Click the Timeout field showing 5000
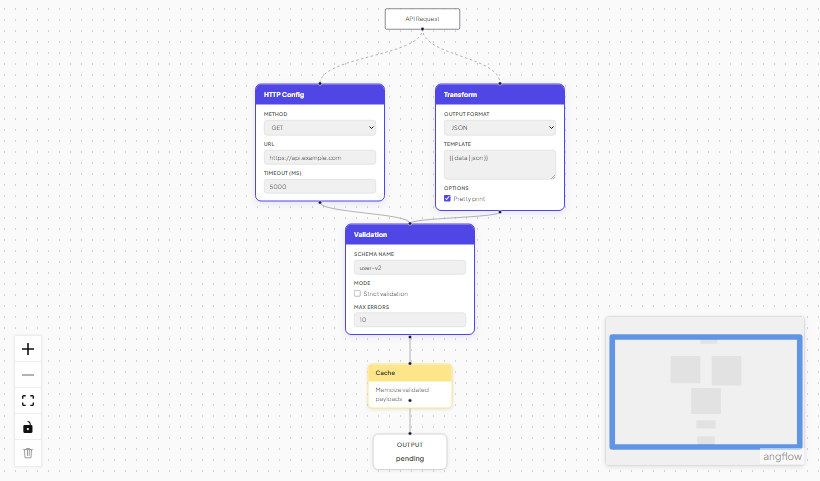820x481 pixels. point(320,187)
